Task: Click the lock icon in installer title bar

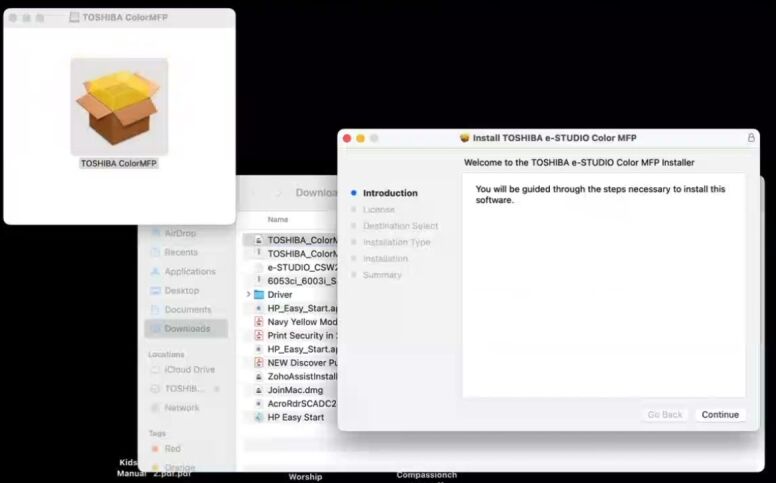Action: [x=751, y=138]
